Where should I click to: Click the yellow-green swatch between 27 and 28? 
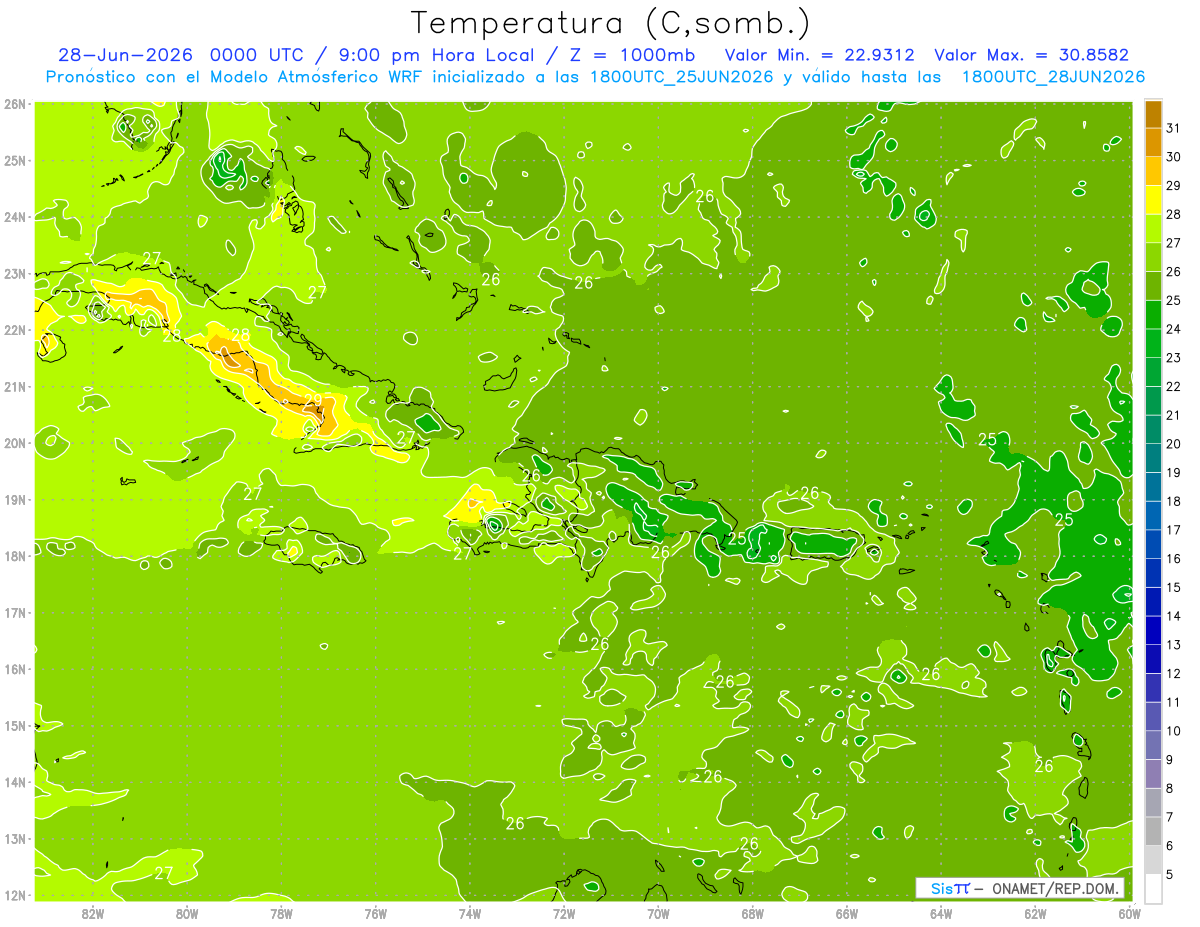pyautogui.click(x=1153, y=229)
